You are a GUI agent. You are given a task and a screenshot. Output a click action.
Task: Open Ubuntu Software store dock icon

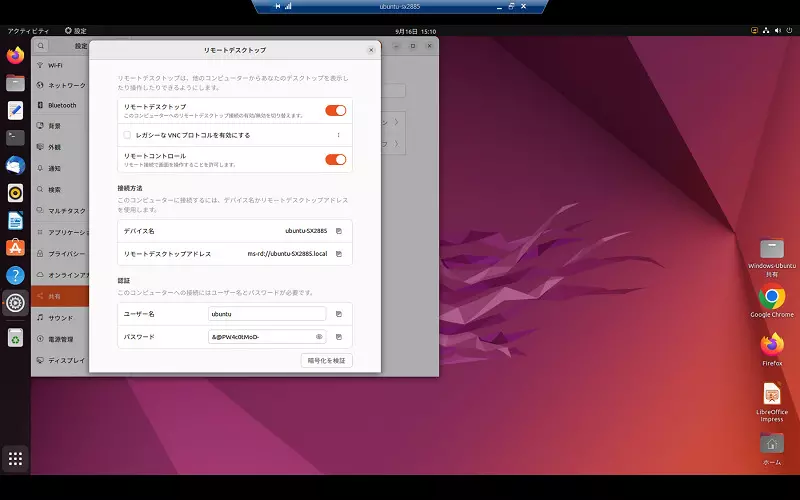(15, 248)
